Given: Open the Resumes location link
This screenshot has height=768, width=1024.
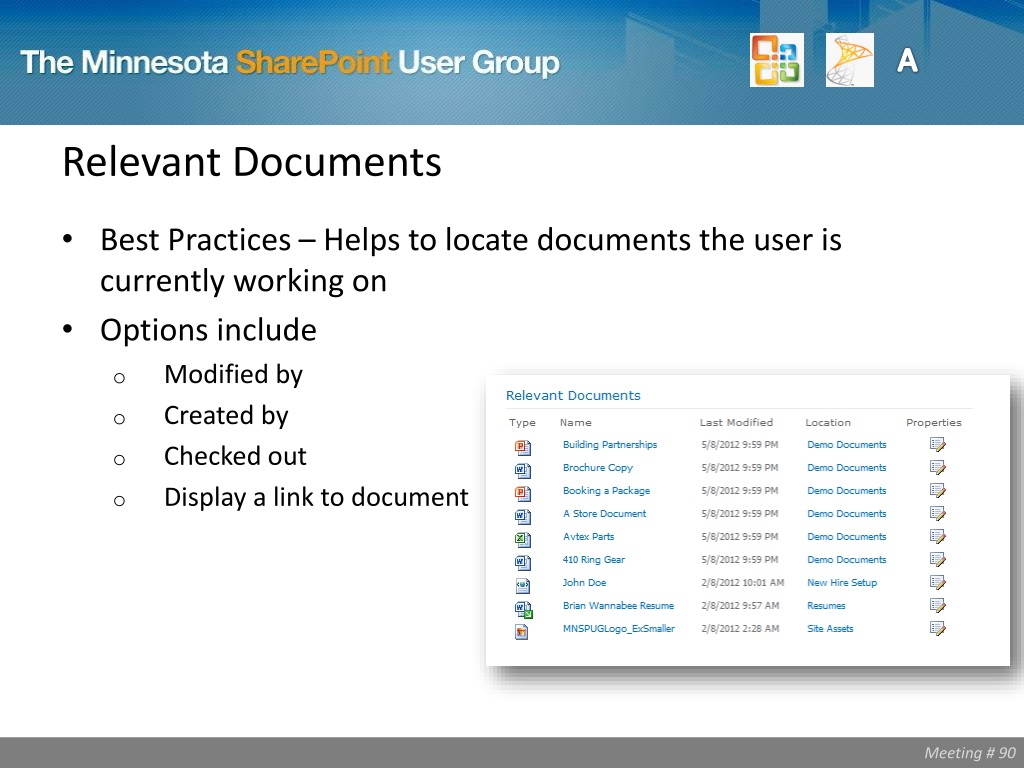Looking at the screenshot, I should [x=826, y=605].
